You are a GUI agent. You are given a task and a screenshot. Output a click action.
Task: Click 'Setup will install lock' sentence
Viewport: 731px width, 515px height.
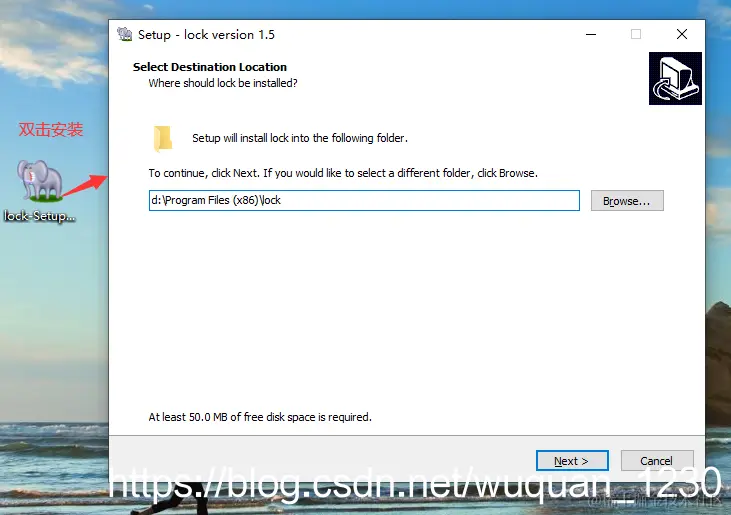300,138
